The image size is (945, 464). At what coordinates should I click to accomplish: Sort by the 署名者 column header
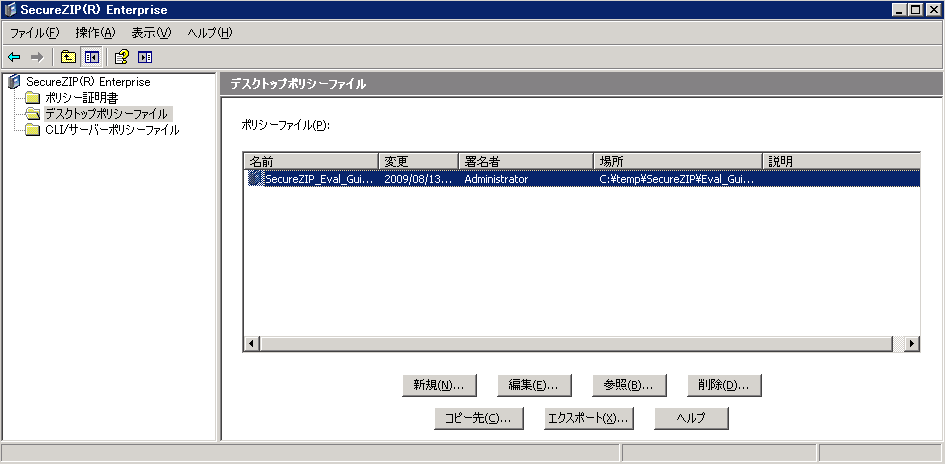point(526,161)
